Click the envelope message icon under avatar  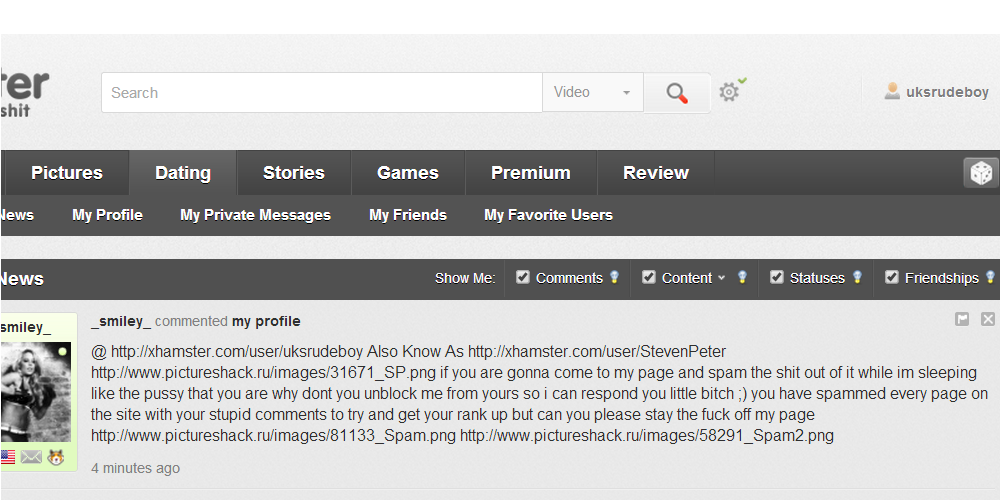[x=31, y=457]
